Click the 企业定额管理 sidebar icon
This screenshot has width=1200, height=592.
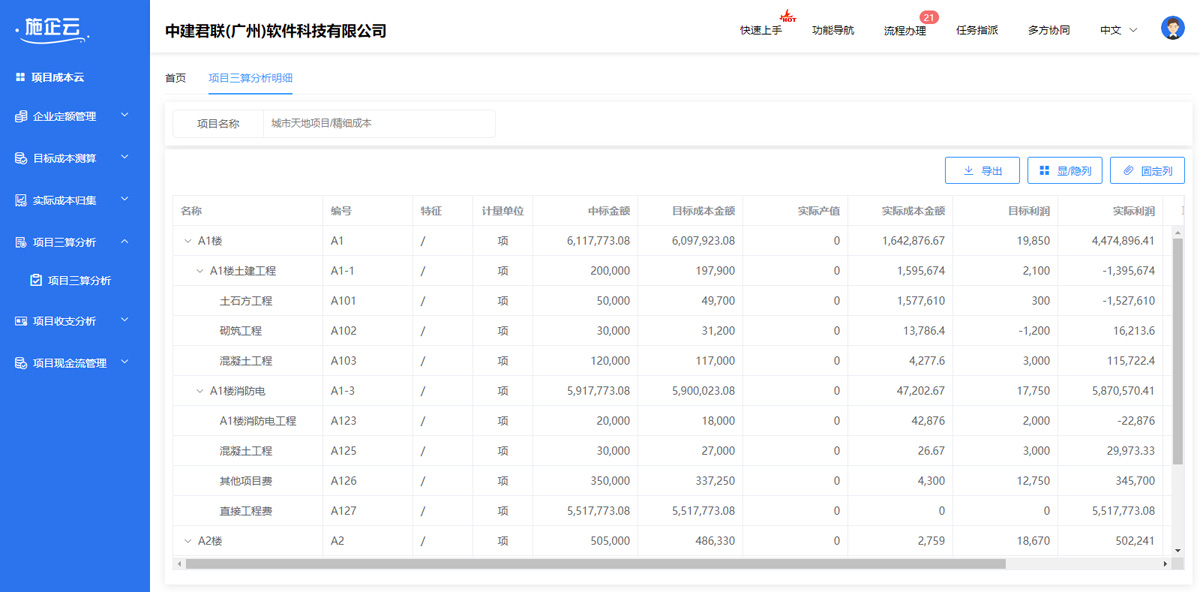(21, 117)
